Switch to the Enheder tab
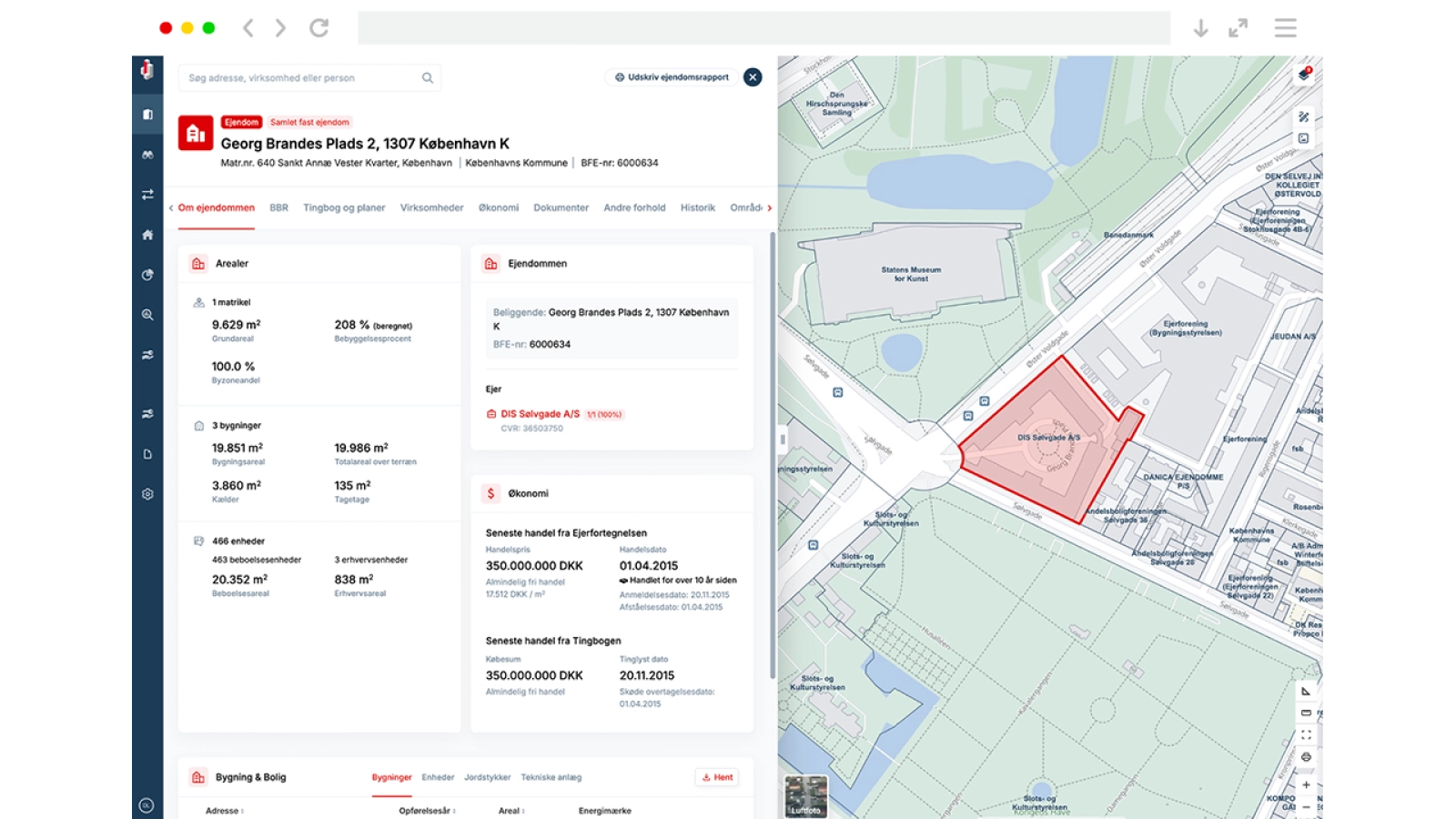1456x819 pixels. 438,777
